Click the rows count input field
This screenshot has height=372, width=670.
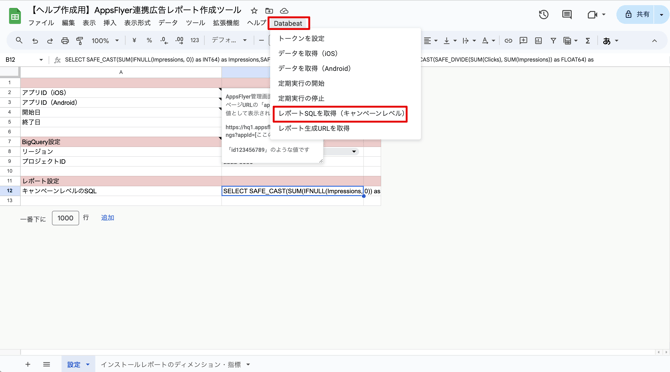pos(65,218)
